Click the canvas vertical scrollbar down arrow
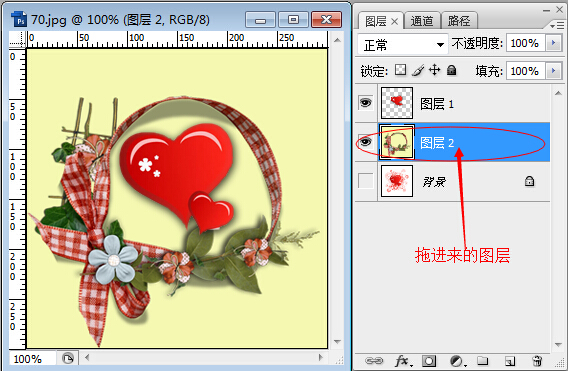The height and width of the screenshot is (371, 568). tap(337, 341)
